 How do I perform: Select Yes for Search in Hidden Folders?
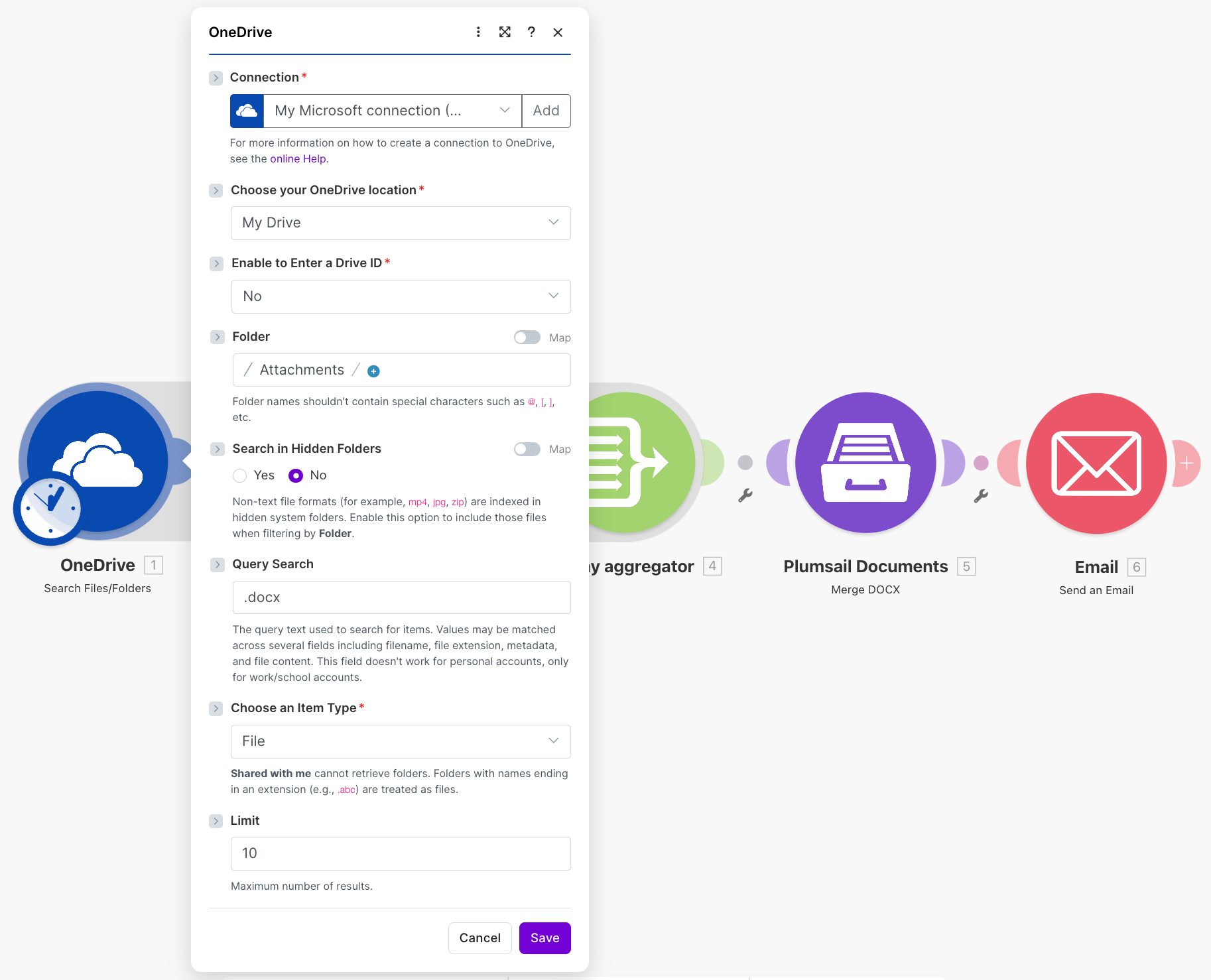point(240,475)
